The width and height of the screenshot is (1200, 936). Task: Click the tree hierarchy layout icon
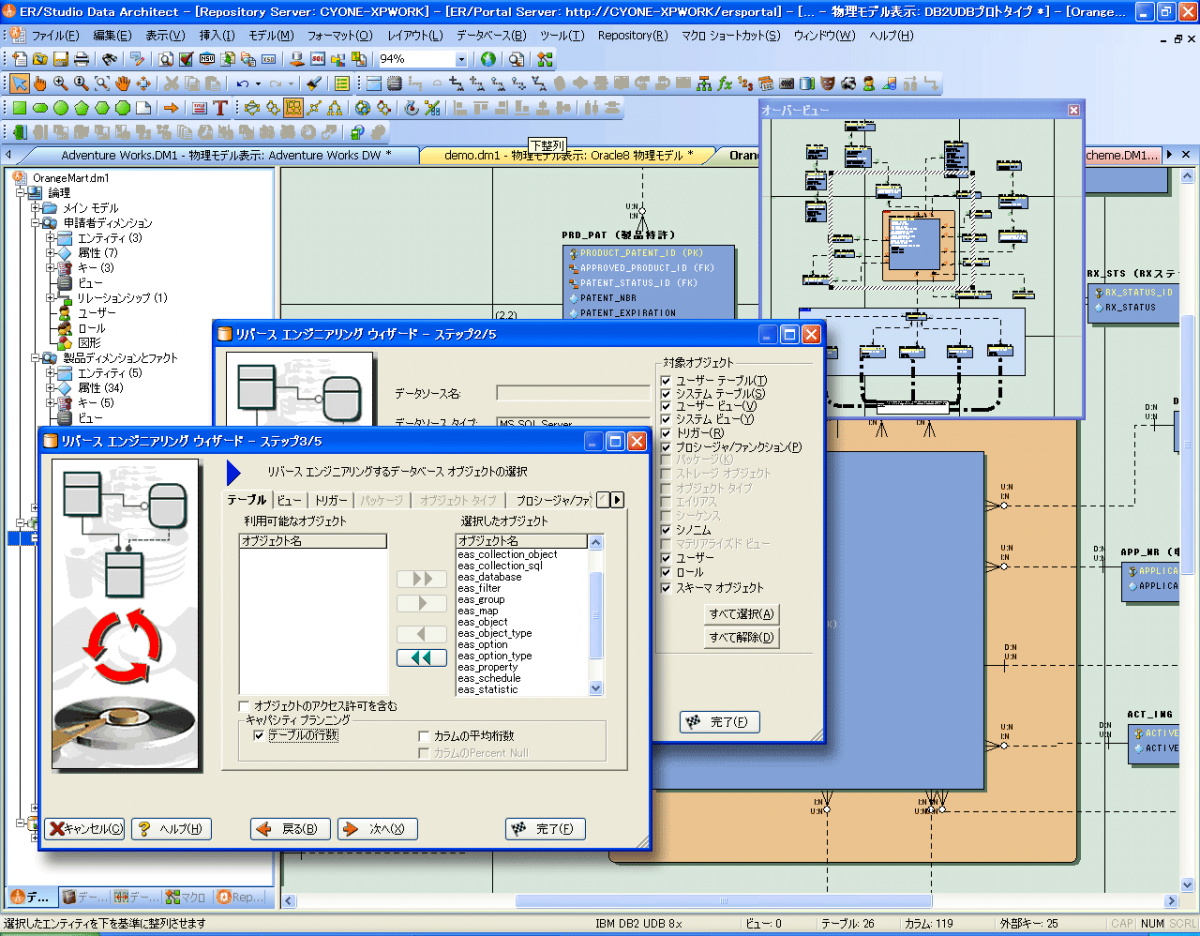334,108
